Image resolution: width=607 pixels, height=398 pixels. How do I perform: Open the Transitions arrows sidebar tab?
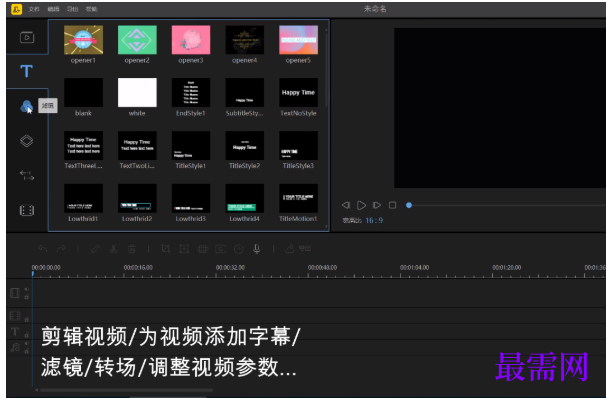click(27, 175)
